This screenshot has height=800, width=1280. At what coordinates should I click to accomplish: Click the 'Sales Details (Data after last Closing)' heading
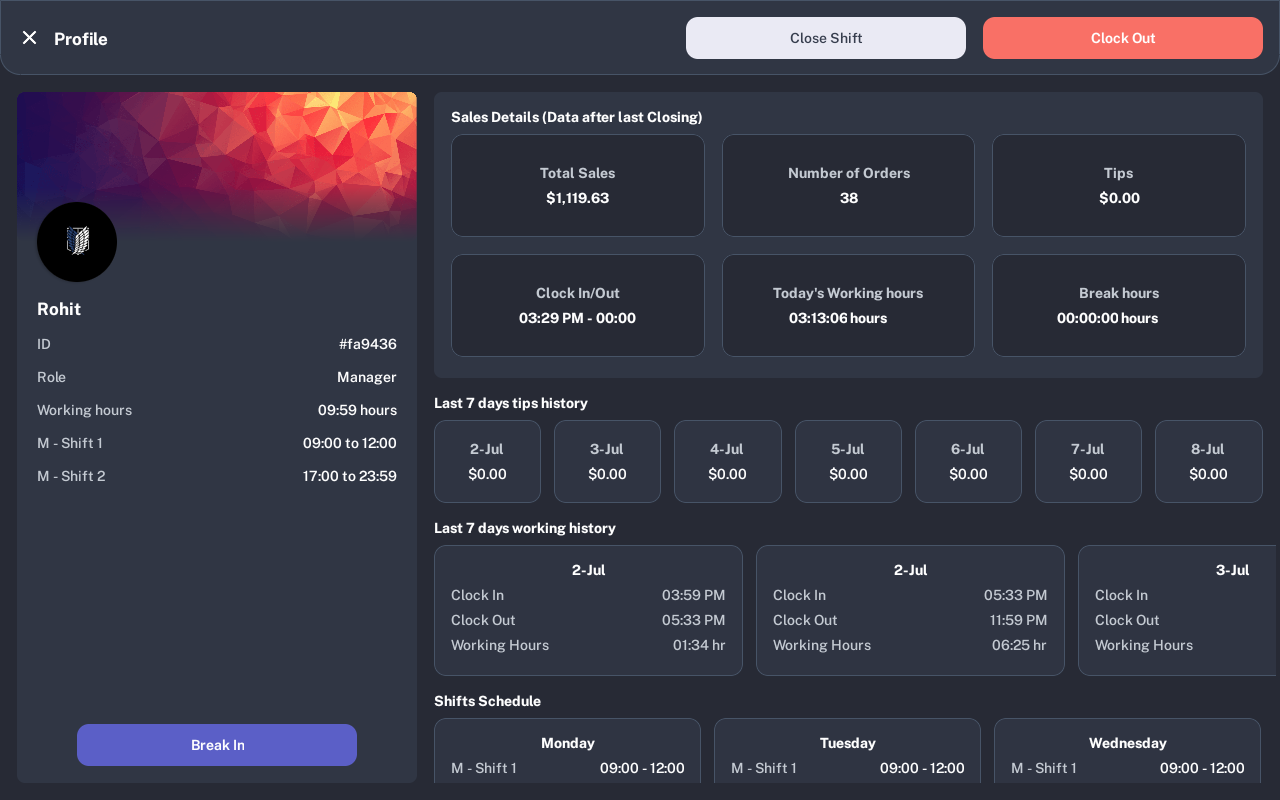coord(577,117)
